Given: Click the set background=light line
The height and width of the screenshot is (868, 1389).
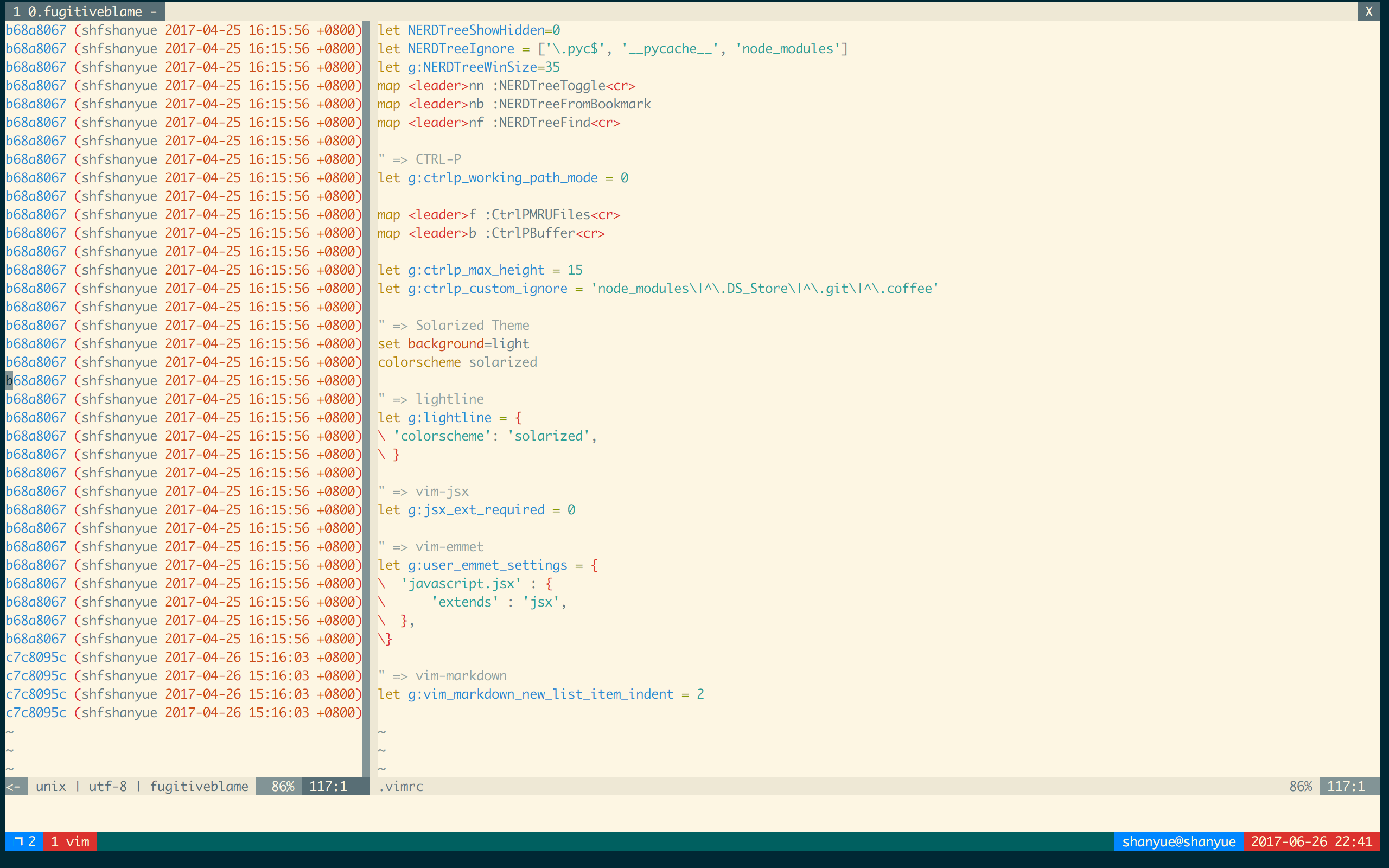Looking at the screenshot, I should [x=453, y=344].
